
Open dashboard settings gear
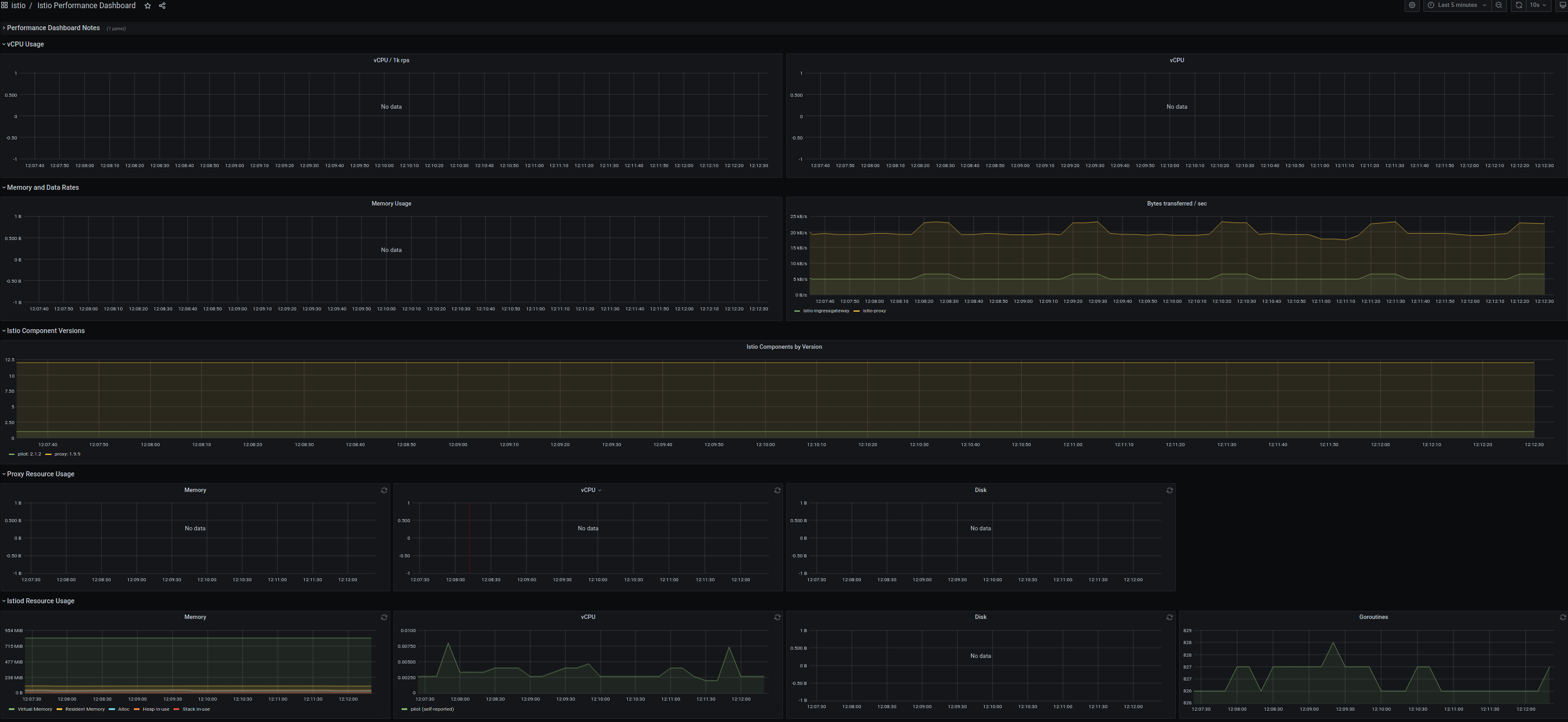(x=1412, y=5)
